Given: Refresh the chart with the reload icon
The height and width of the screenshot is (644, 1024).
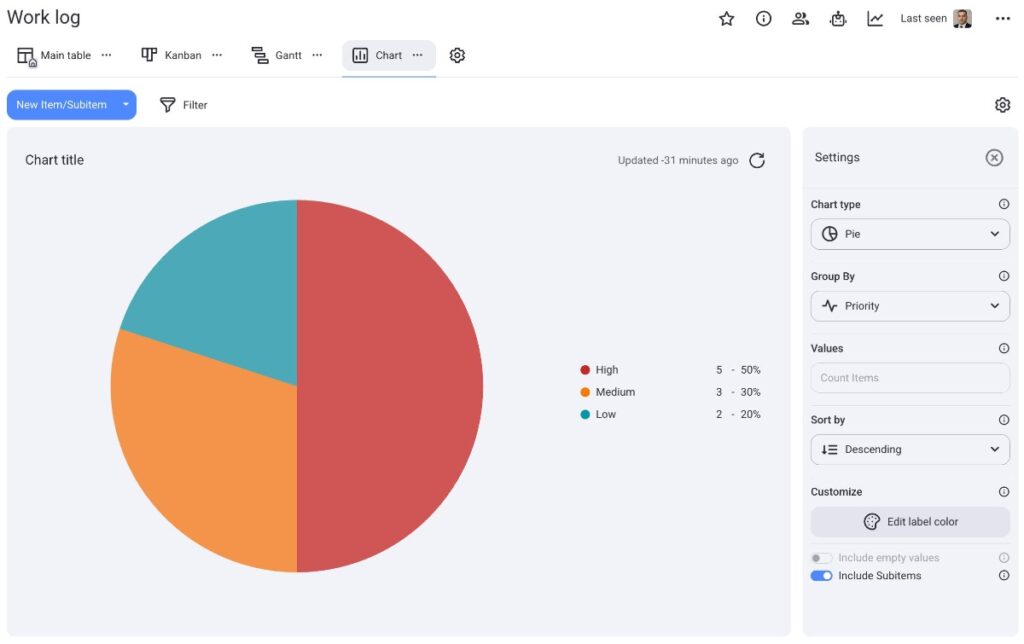Looking at the screenshot, I should tap(757, 161).
